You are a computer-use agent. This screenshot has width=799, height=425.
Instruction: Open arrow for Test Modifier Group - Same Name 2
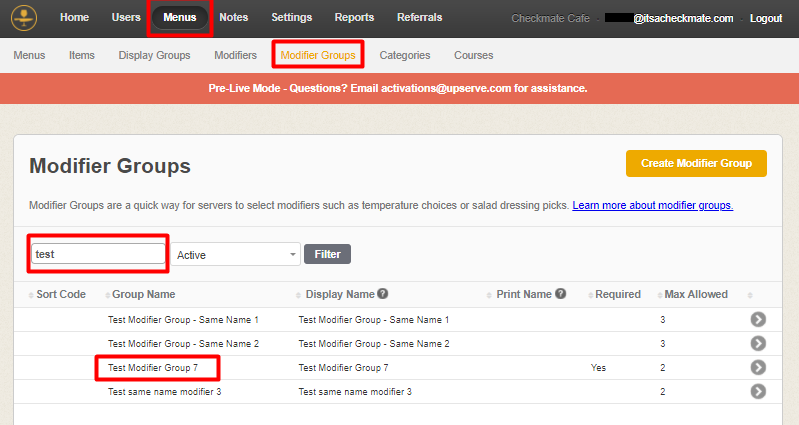(757, 343)
